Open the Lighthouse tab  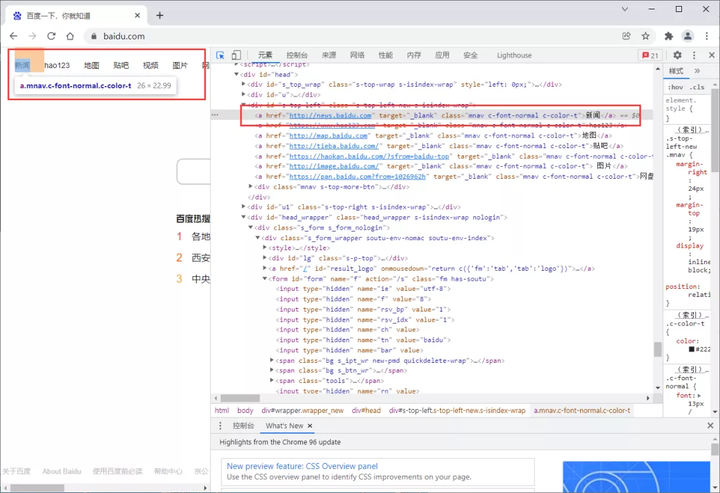tap(514, 55)
